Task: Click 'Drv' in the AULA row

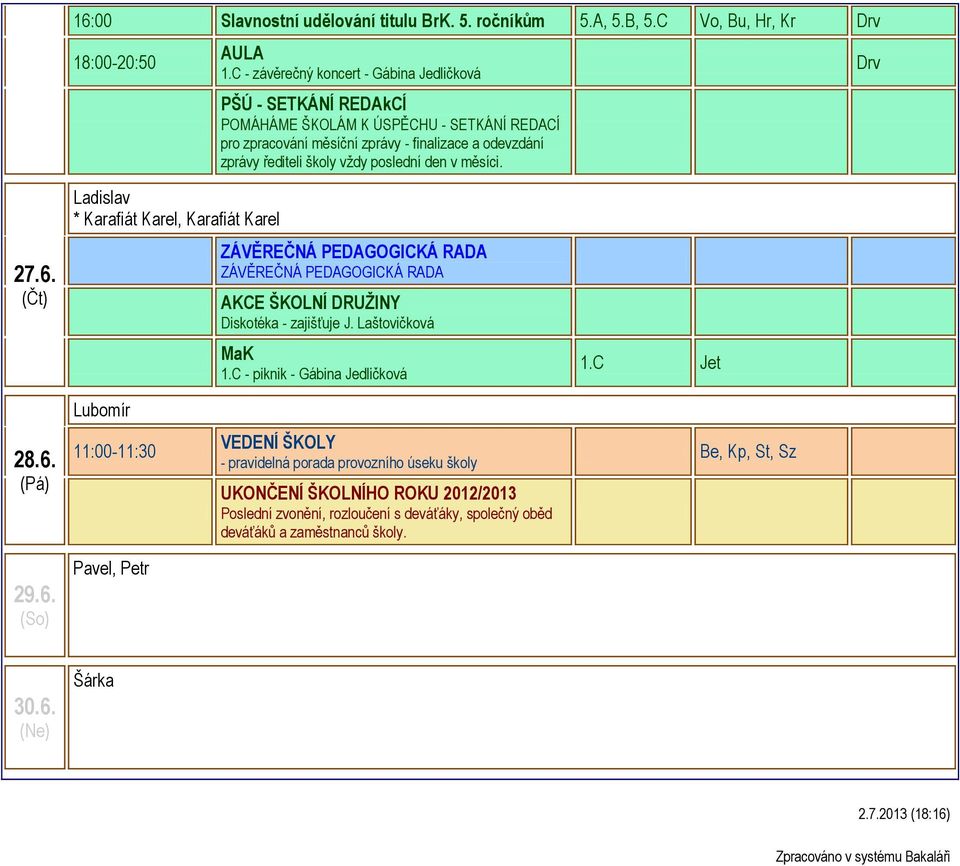Action: pos(868,62)
